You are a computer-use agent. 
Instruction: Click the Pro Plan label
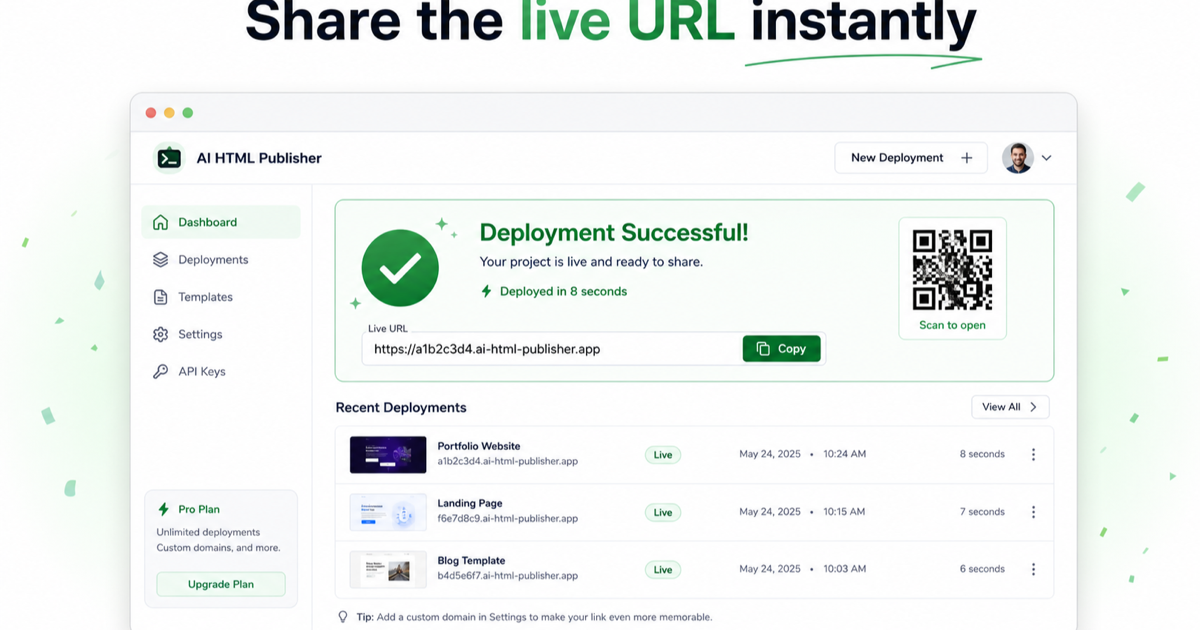tap(199, 510)
